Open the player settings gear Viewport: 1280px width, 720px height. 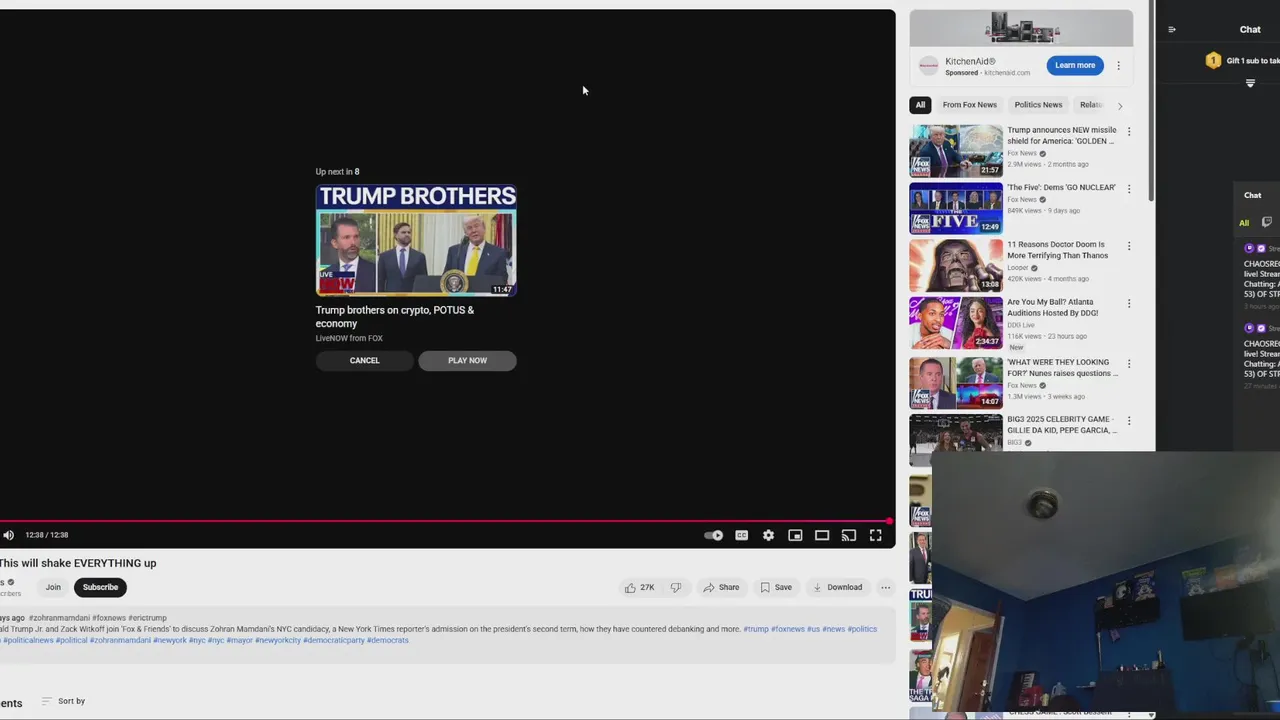[768, 535]
